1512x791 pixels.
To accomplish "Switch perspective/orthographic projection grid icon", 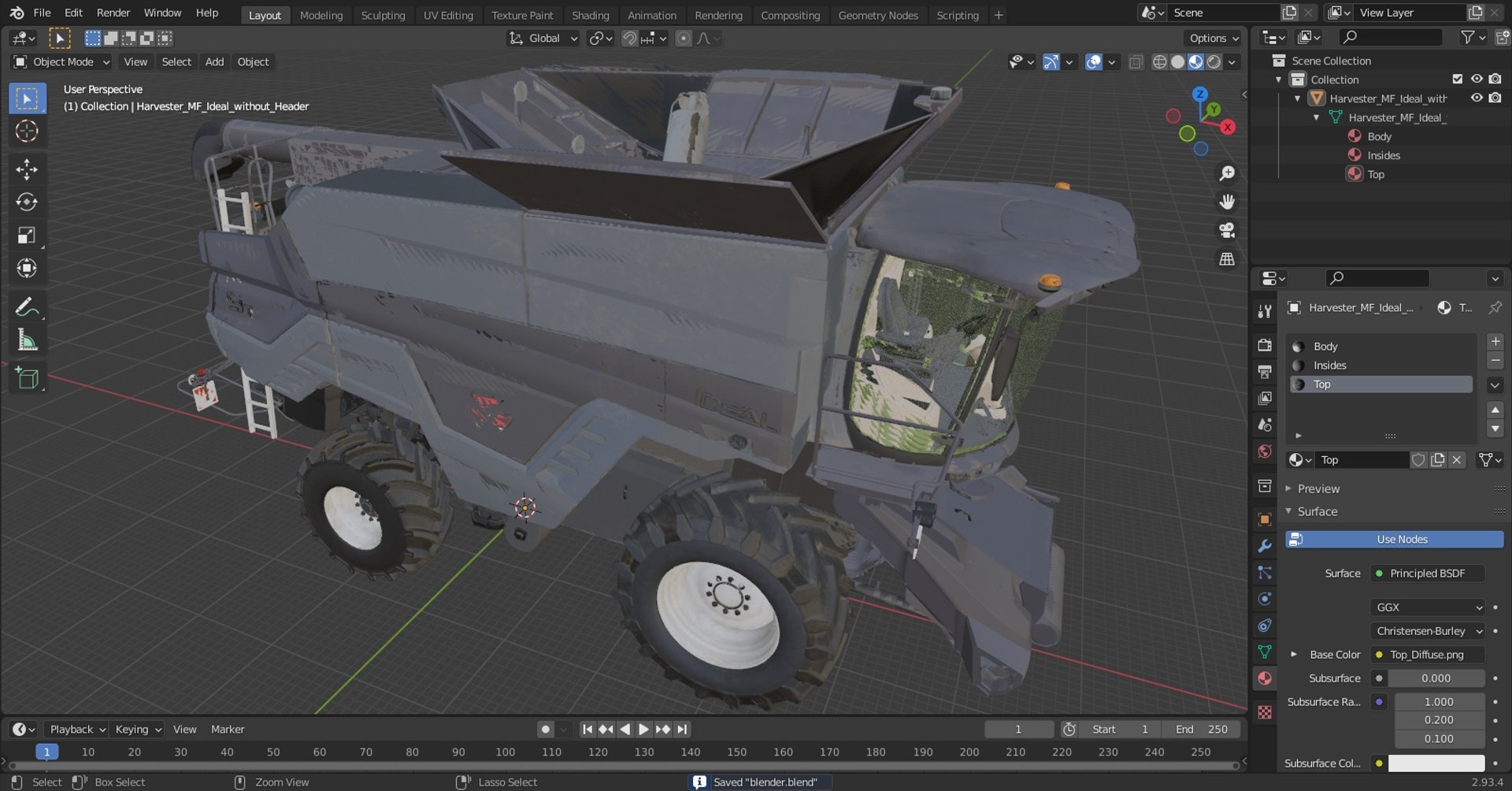I will [1227, 258].
